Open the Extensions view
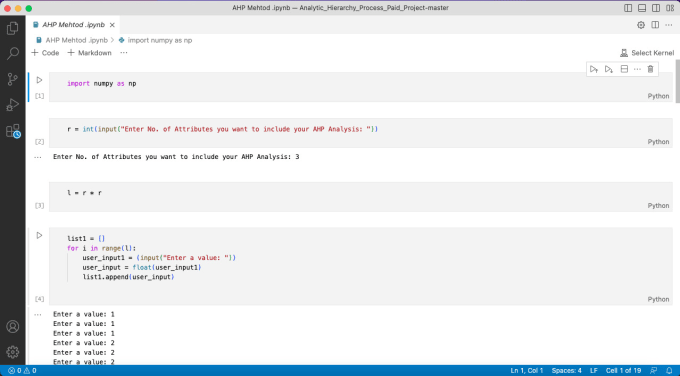 13,131
